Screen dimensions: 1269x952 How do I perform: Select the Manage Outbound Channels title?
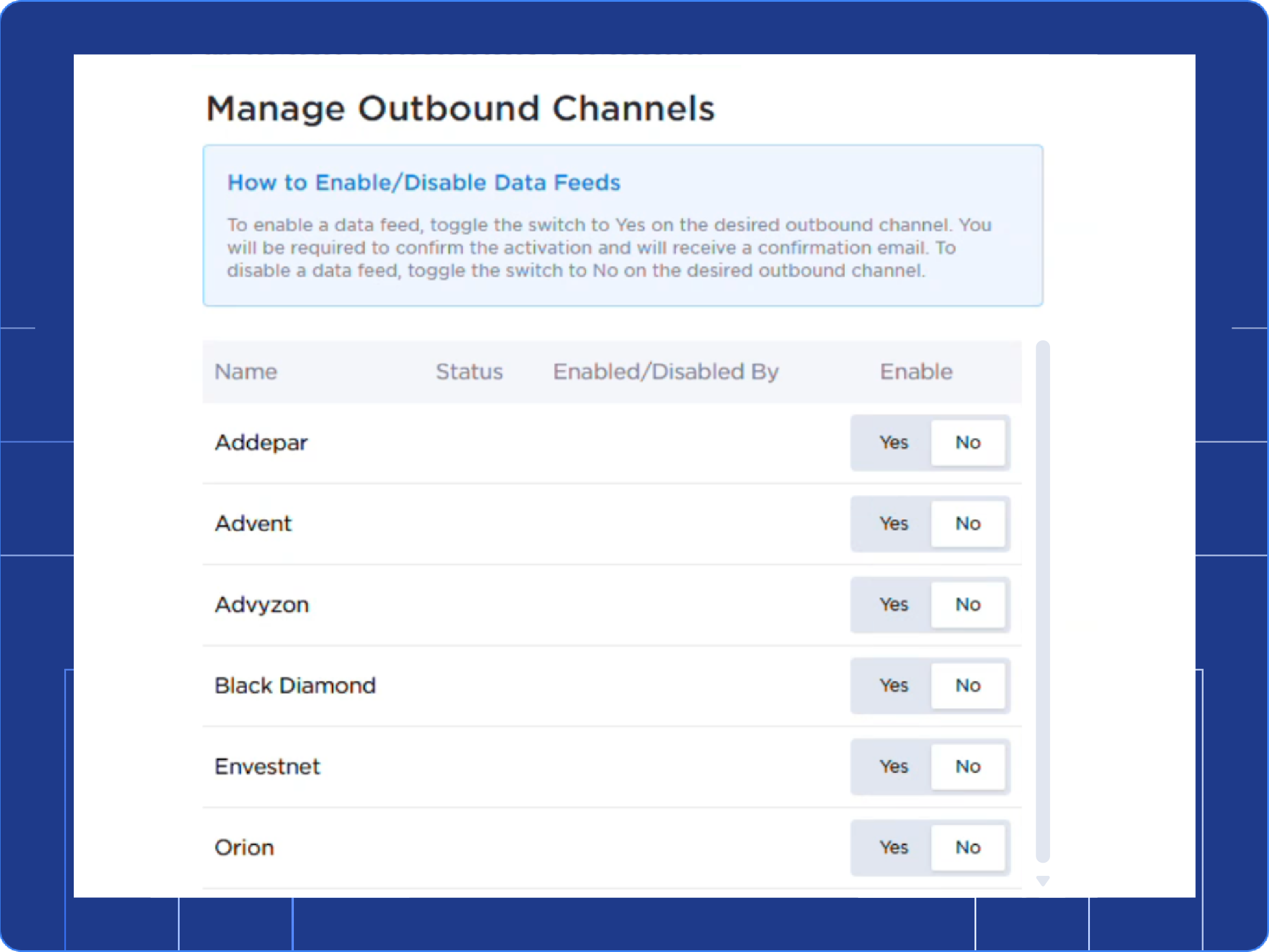pos(460,108)
